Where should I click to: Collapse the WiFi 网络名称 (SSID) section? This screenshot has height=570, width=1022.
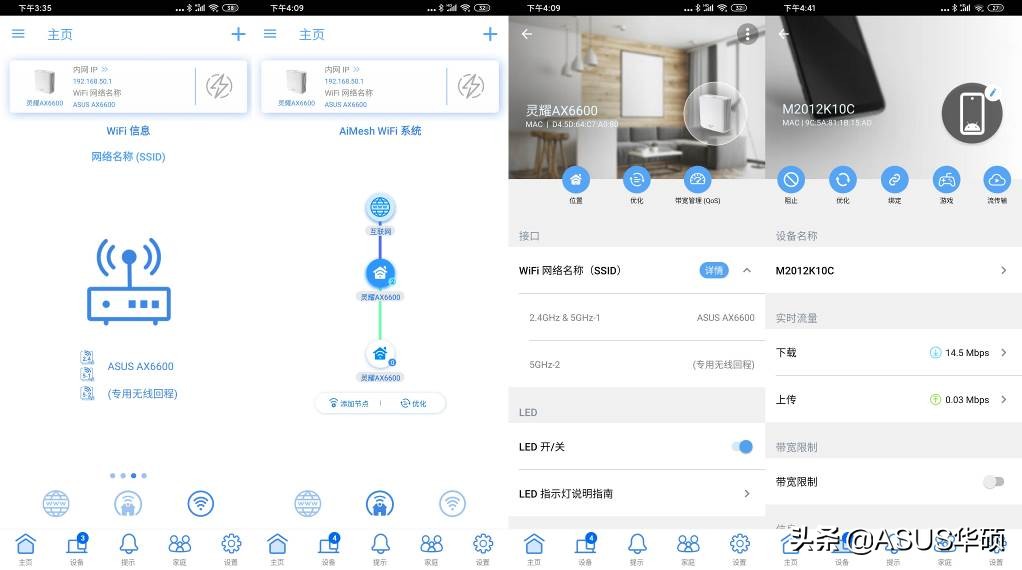pyautogui.click(x=747, y=270)
